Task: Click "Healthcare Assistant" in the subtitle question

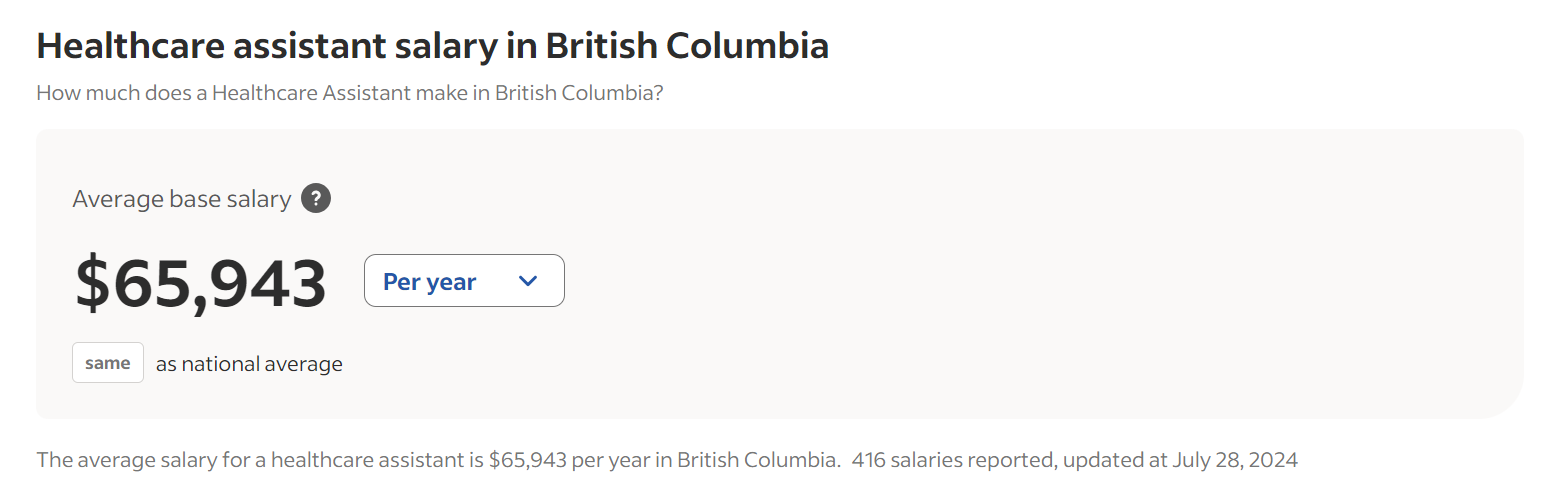Action: coord(311,94)
